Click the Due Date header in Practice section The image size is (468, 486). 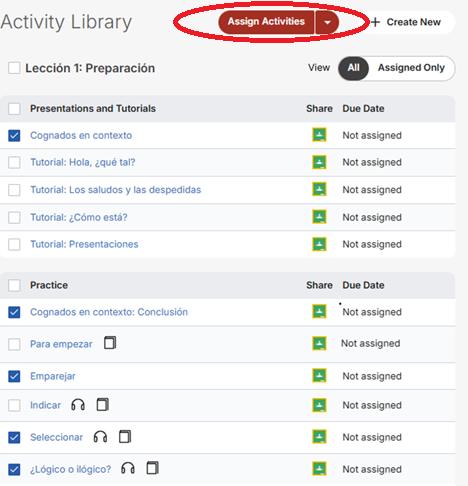[x=363, y=285]
